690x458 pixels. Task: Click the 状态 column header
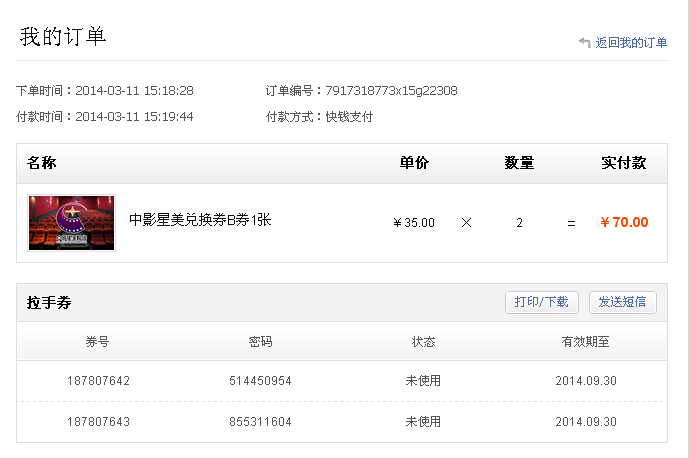(423, 341)
